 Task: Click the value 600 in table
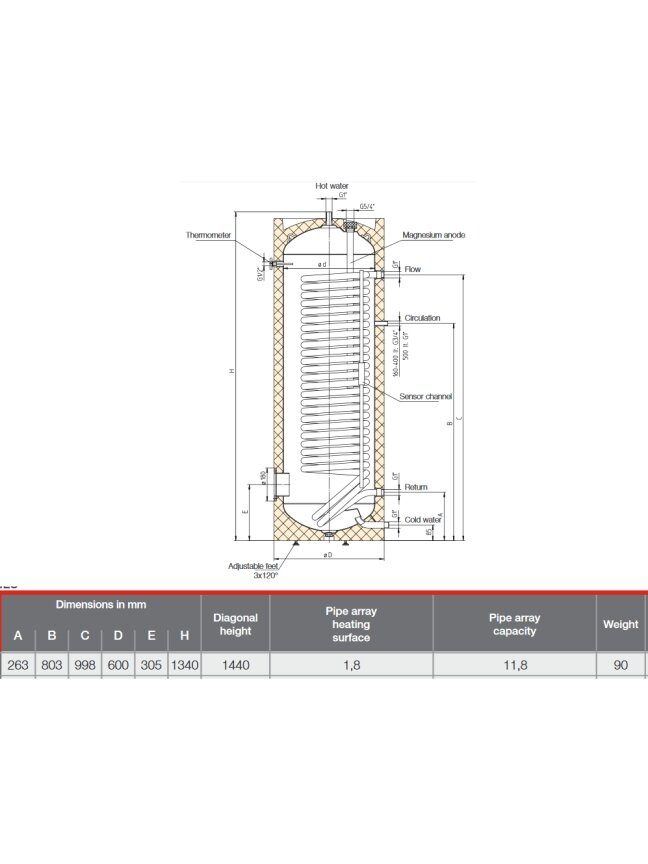tap(118, 665)
